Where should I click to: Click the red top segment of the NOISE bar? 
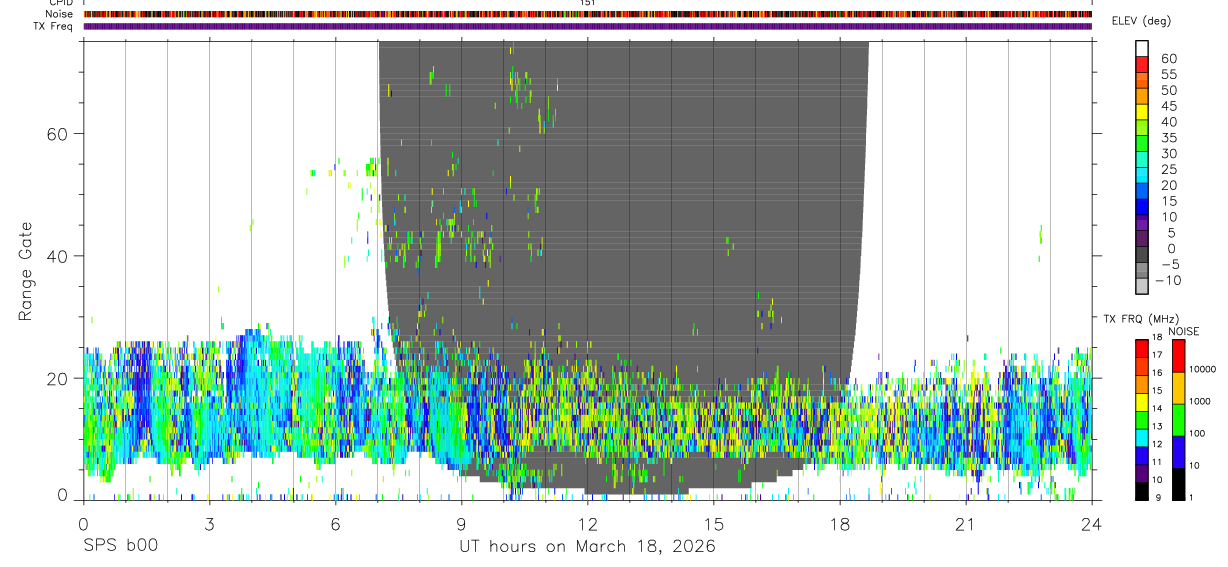[x=1178, y=356]
